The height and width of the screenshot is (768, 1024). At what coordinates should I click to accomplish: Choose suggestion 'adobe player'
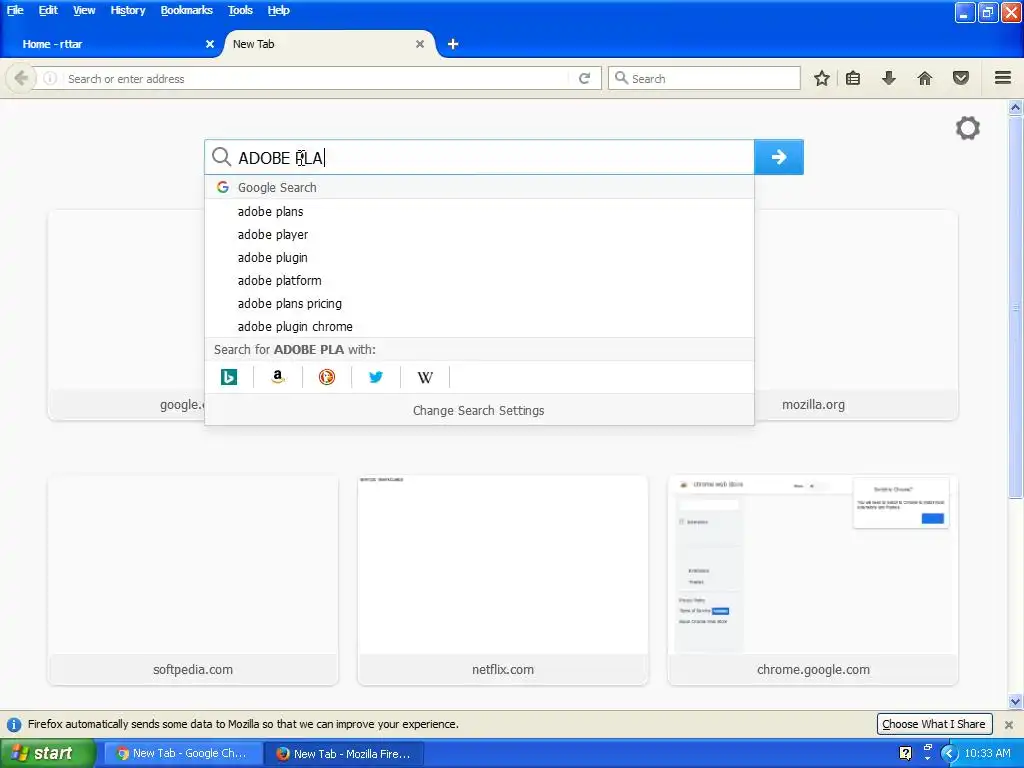[x=479, y=234]
